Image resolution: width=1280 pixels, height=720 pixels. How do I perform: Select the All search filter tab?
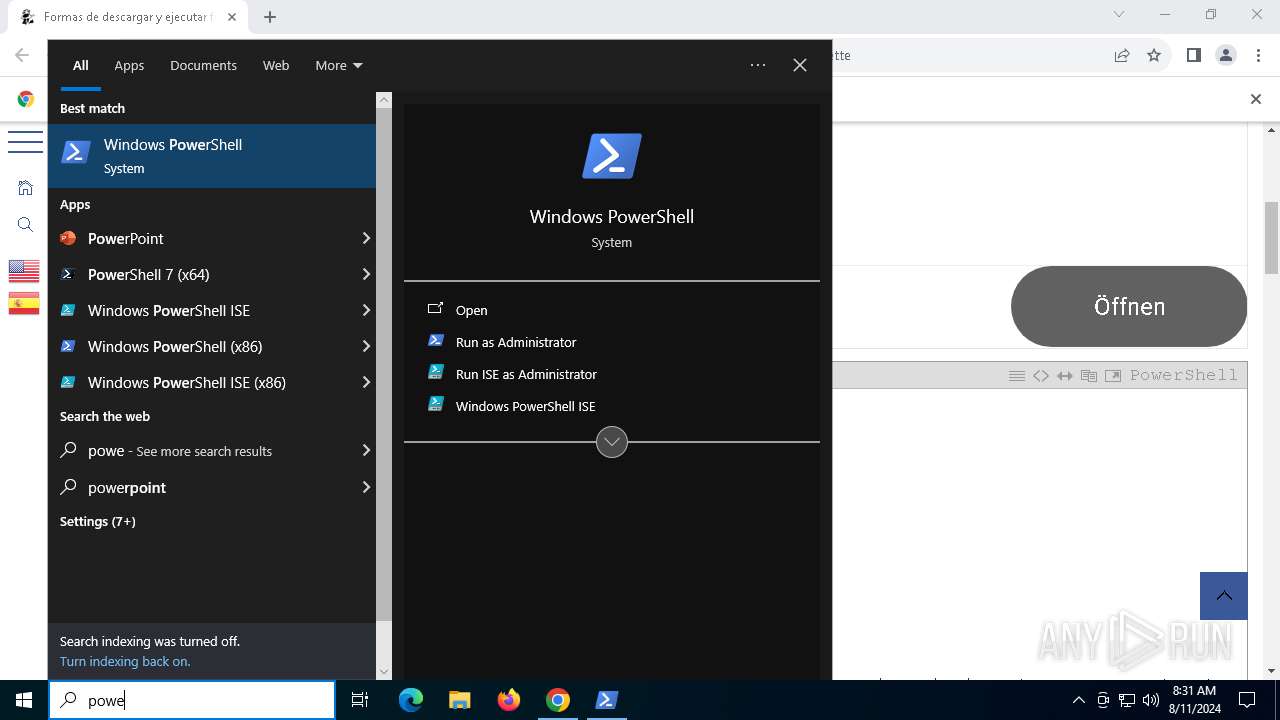pyautogui.click(x=81, y=65)
